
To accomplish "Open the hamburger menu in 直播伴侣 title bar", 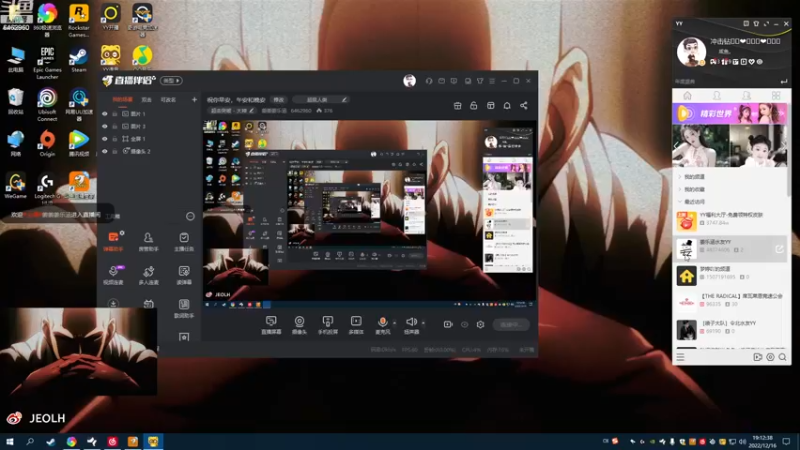I will click(492, 81).
